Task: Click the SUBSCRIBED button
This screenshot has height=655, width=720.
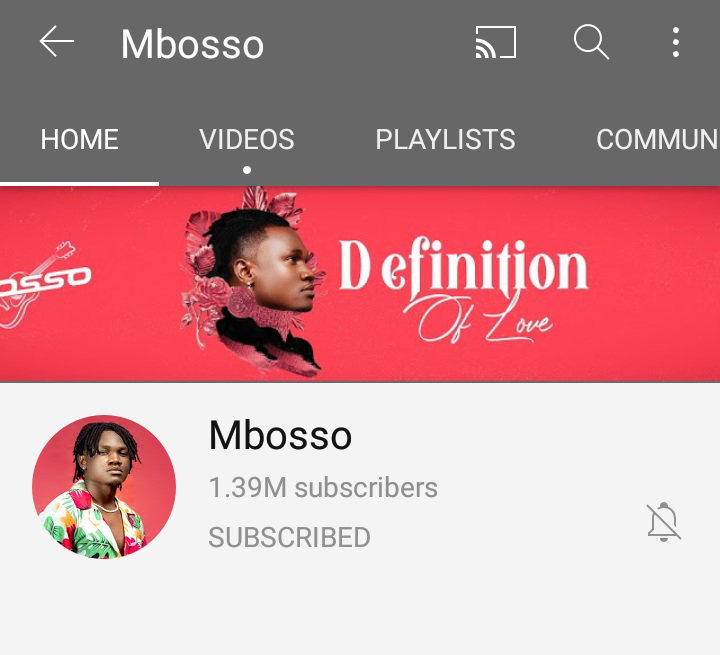Action: (x=289, y=537)
